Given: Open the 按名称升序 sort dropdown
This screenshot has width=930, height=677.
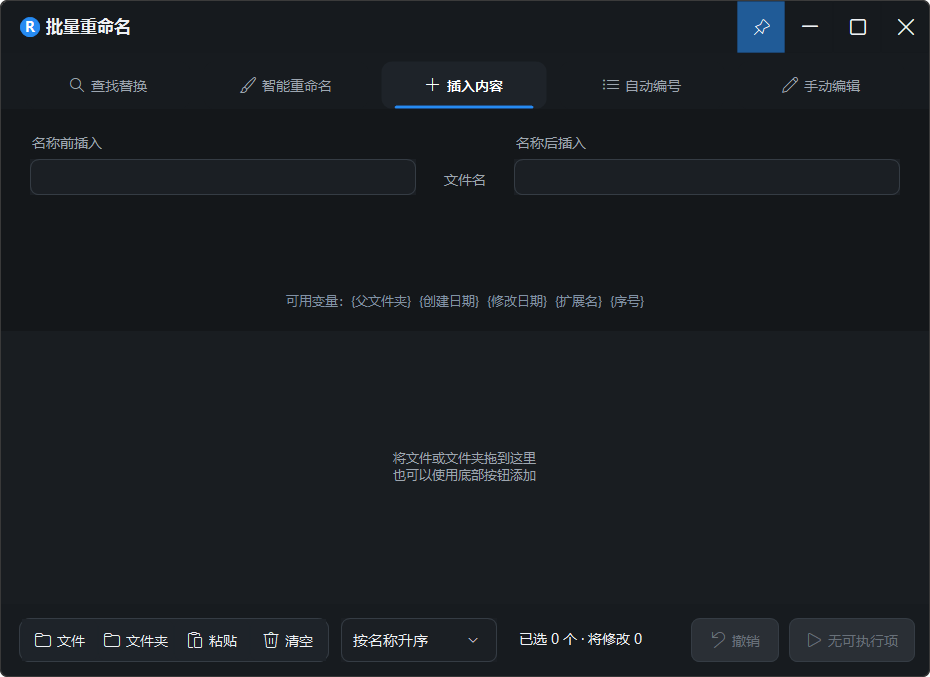Looking at the screenshot, I should [x=419, y=640].
